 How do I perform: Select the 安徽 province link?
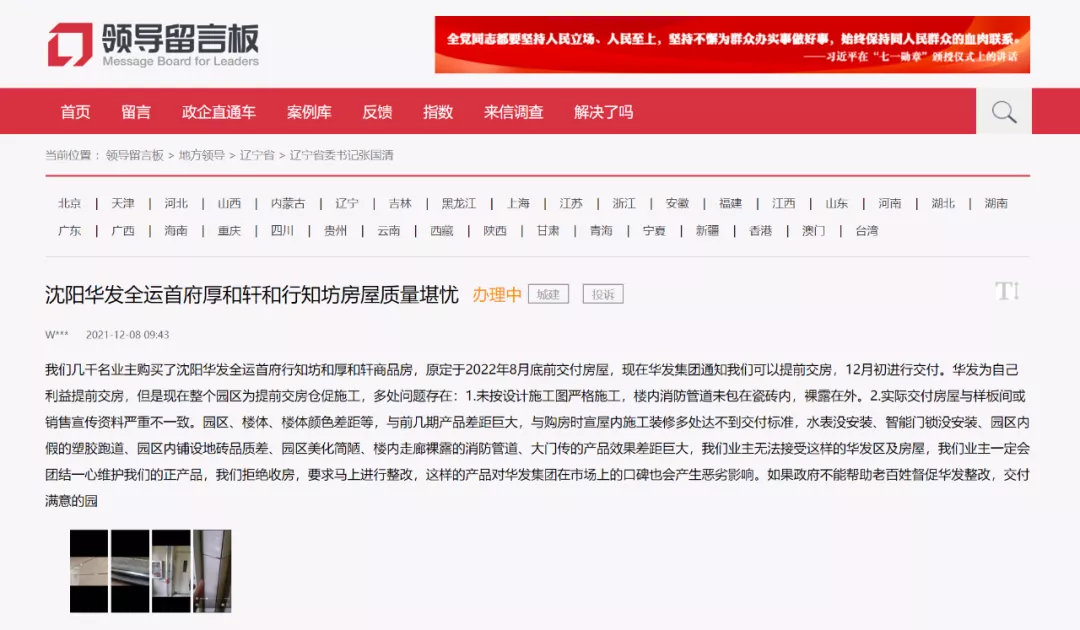tap(677, 203)
